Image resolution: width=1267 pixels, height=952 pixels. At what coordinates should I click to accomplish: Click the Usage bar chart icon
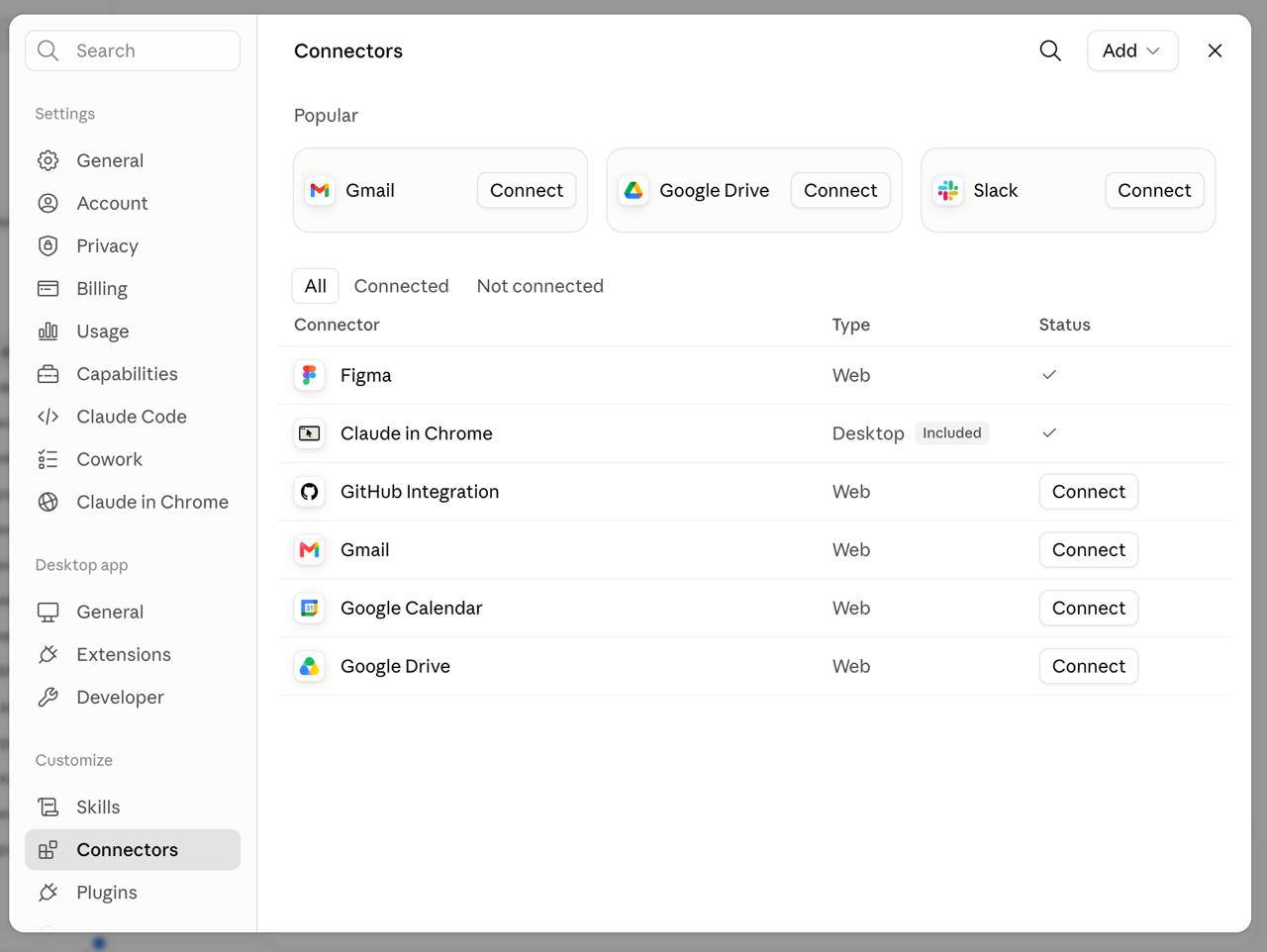coord(48,331)
